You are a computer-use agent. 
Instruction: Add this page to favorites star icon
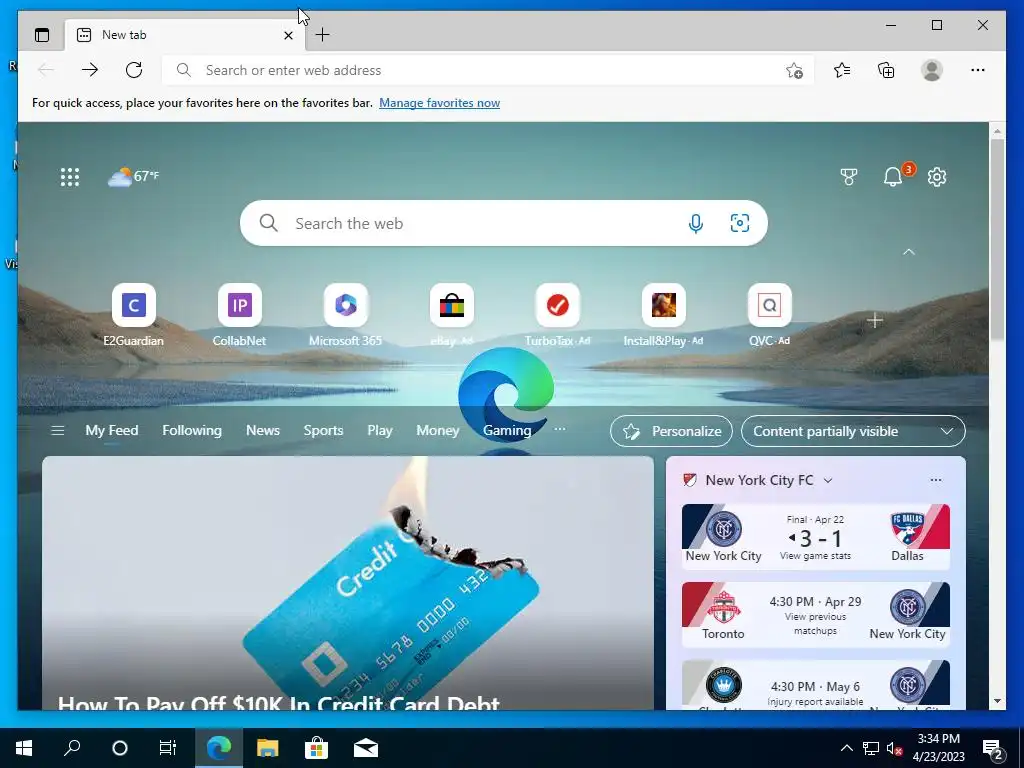coord(794,71)
